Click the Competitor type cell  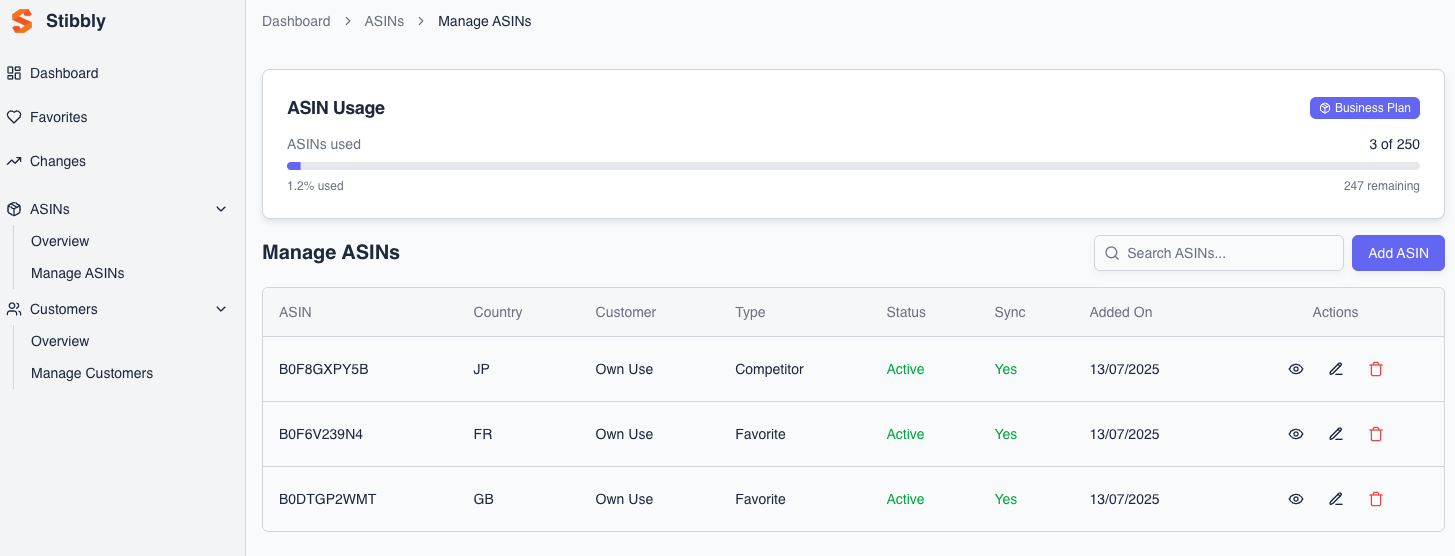769,369
